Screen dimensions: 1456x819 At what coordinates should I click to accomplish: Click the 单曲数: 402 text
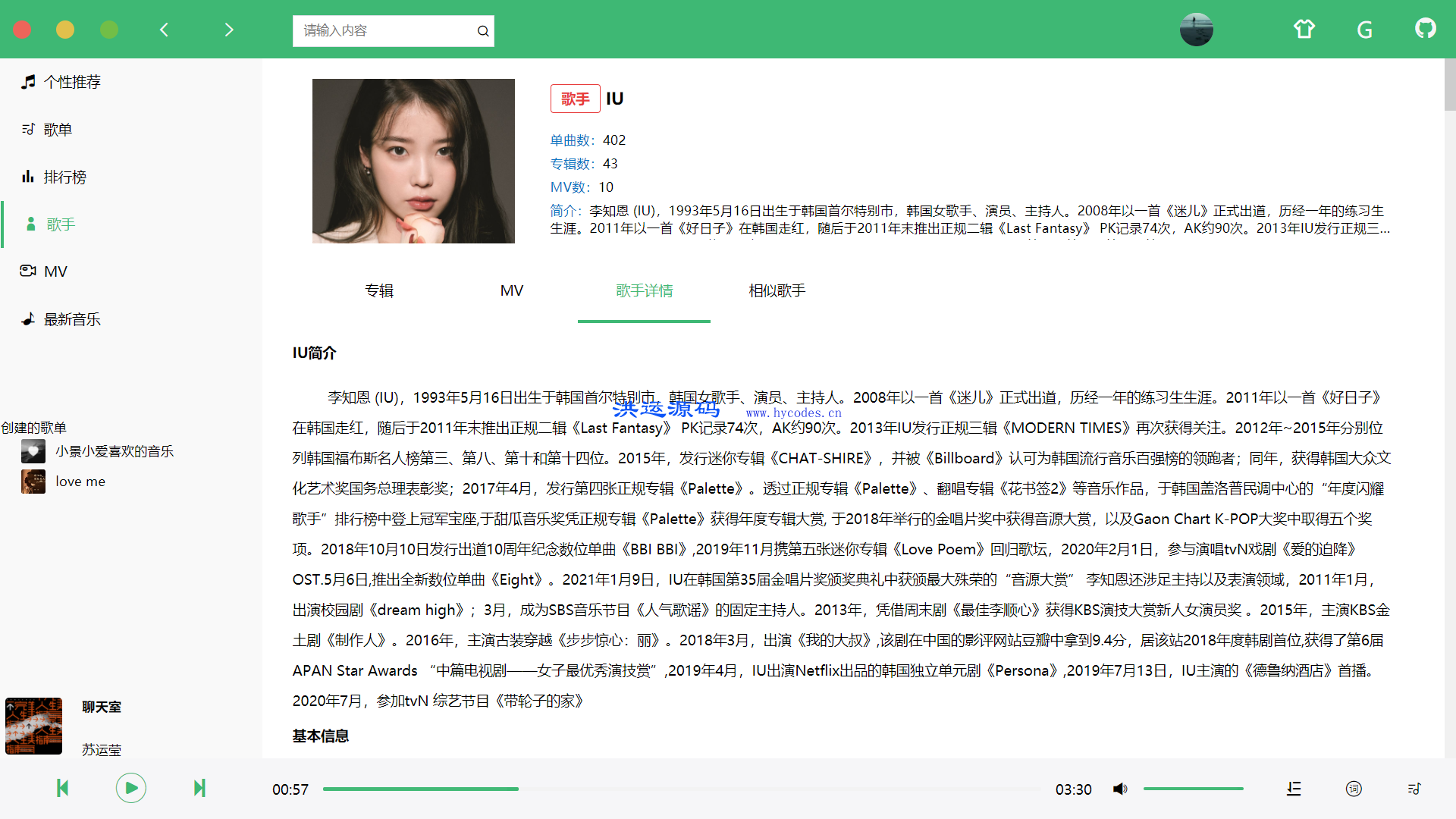click(x=588, y=140)
